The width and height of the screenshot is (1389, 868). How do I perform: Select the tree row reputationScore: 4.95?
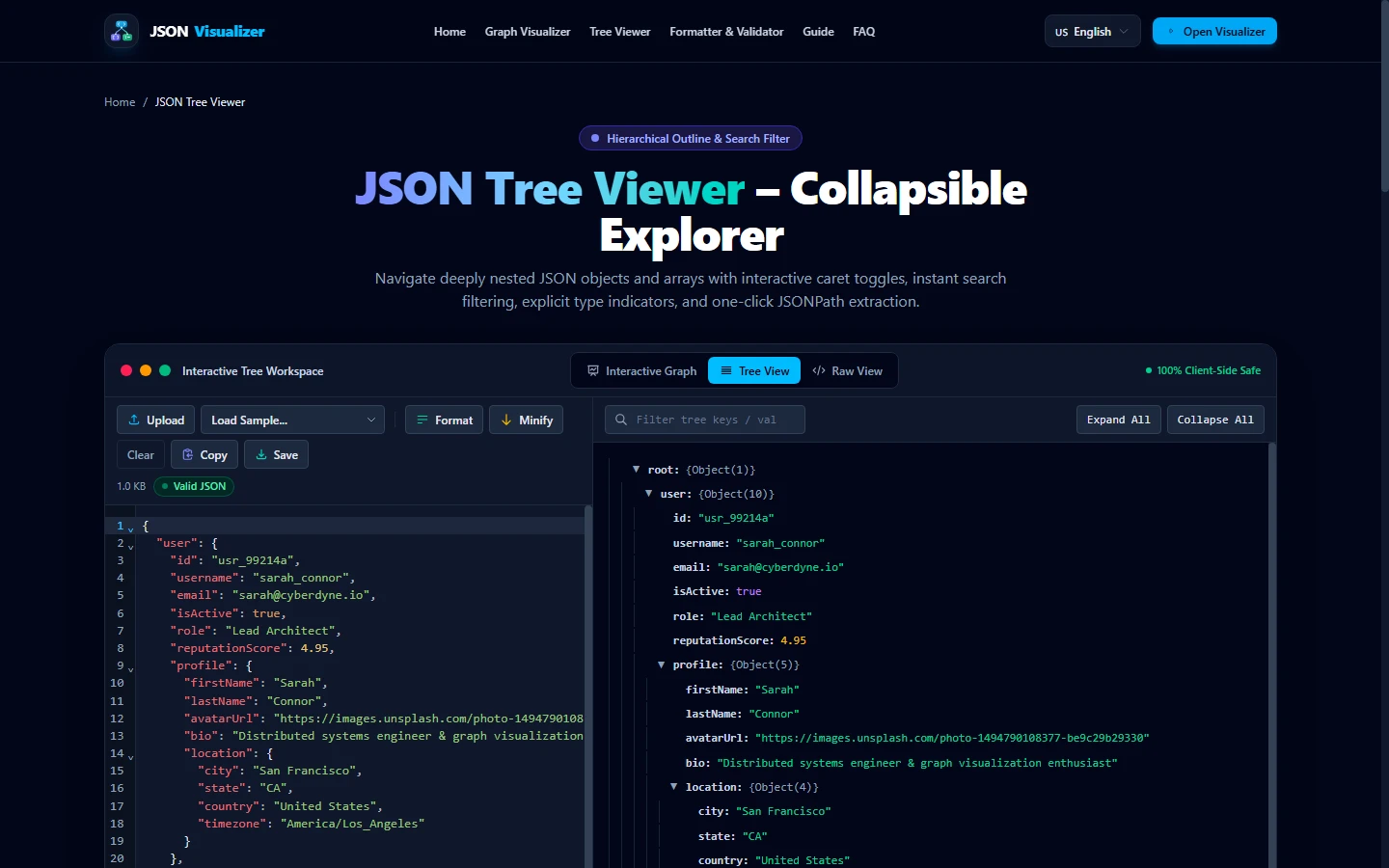tap(739, 640)
